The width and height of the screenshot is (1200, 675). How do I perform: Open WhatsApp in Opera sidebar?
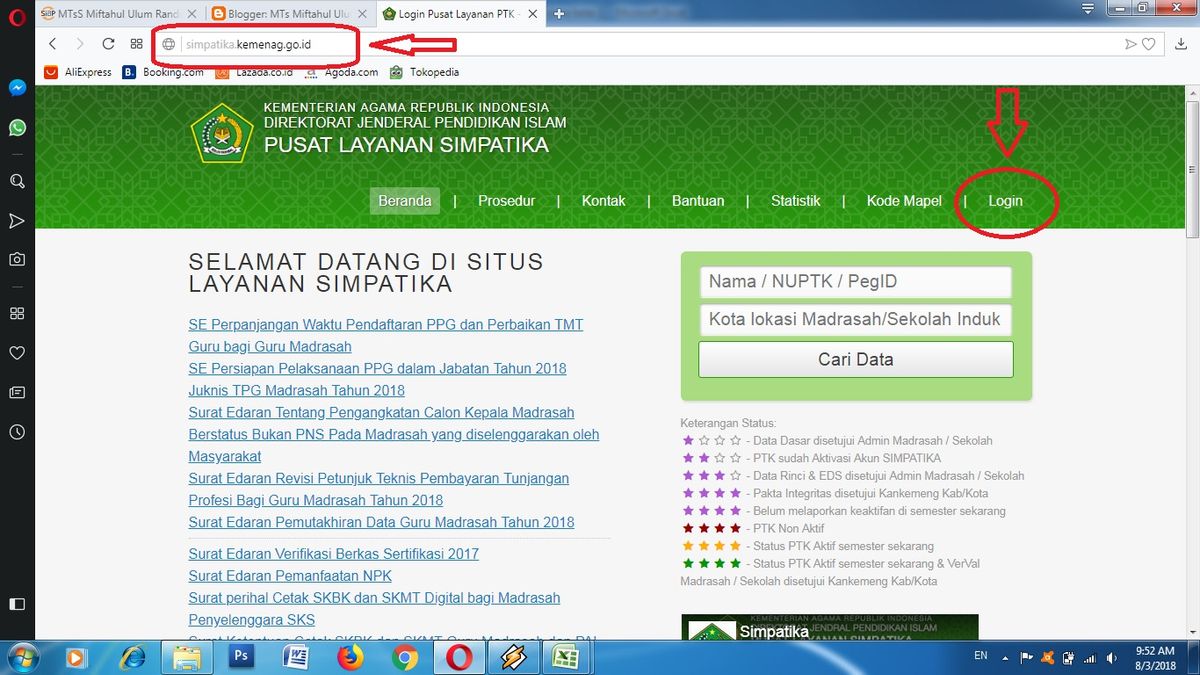pyautogui.click(x=17, y=128)
